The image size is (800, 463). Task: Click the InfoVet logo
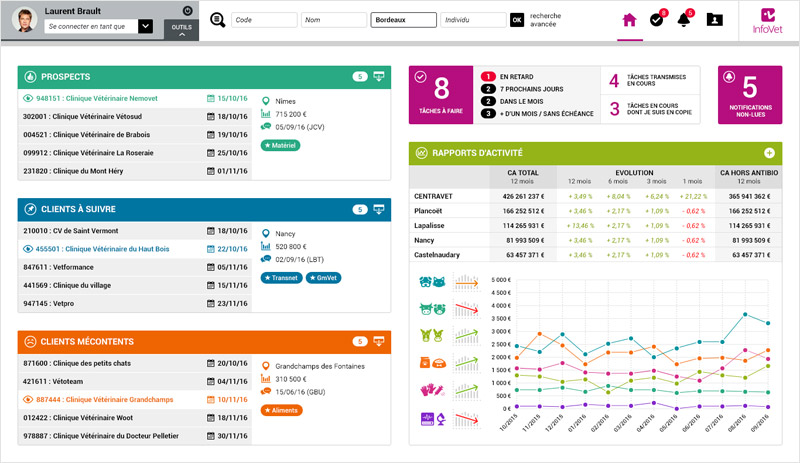[767, 21]
